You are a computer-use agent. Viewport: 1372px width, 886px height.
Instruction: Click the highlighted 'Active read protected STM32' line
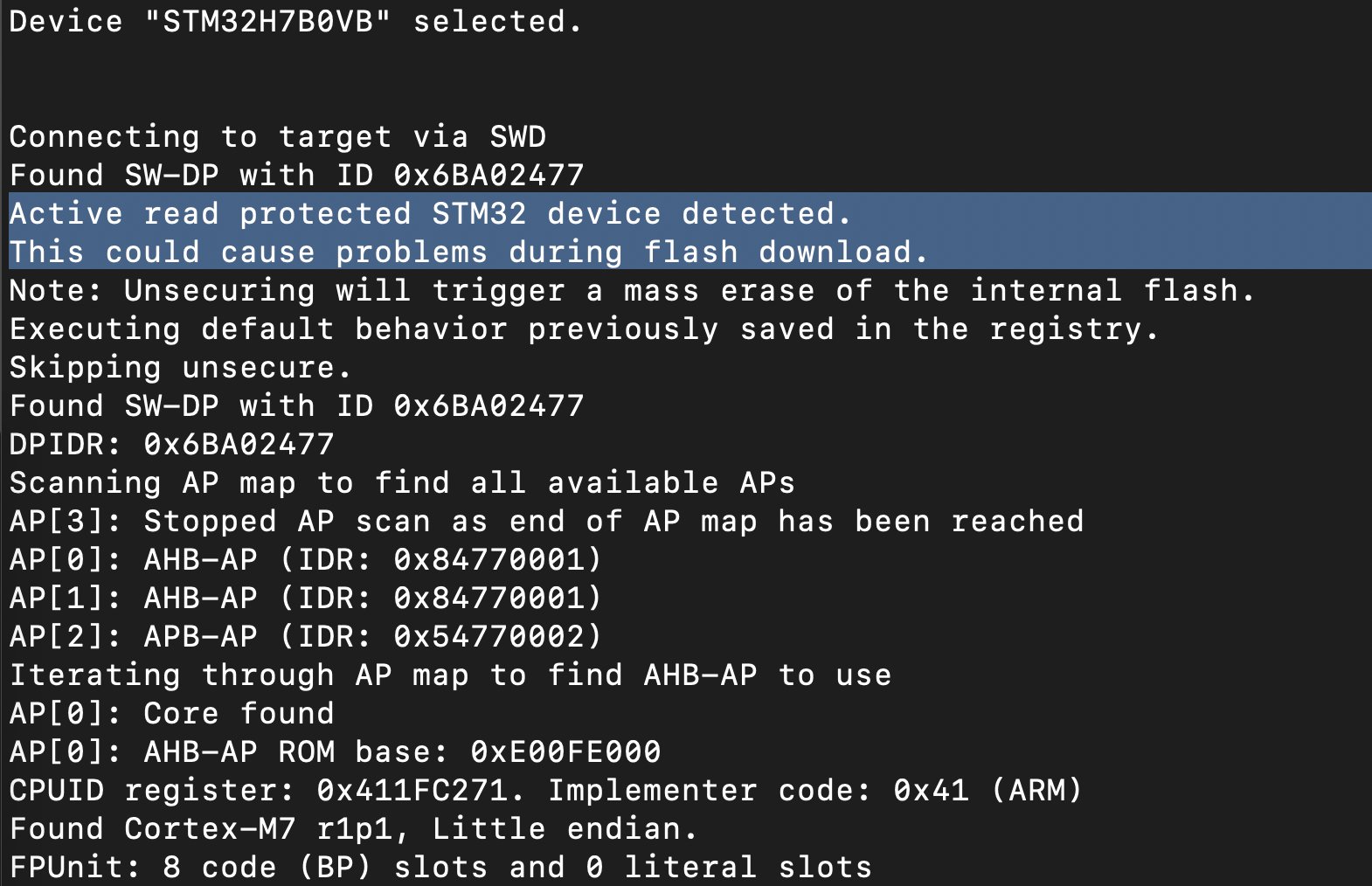[x=429, y=214]
